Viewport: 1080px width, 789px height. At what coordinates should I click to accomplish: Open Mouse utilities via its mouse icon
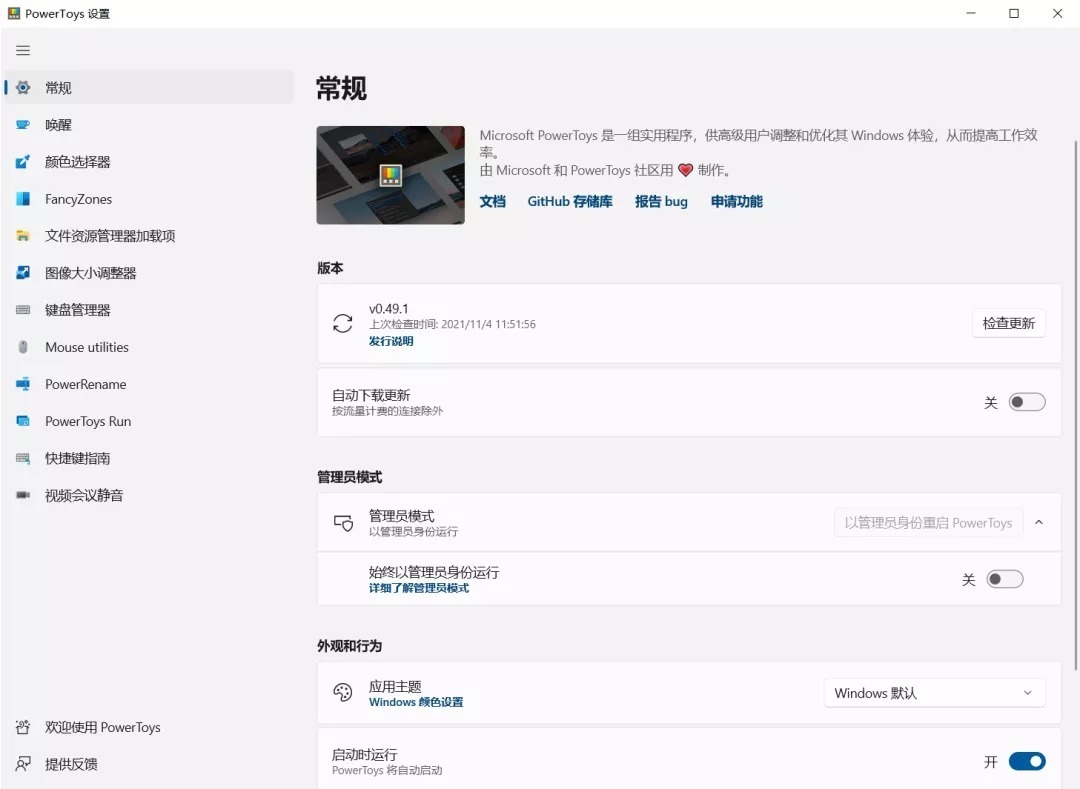tap(23, 347)
